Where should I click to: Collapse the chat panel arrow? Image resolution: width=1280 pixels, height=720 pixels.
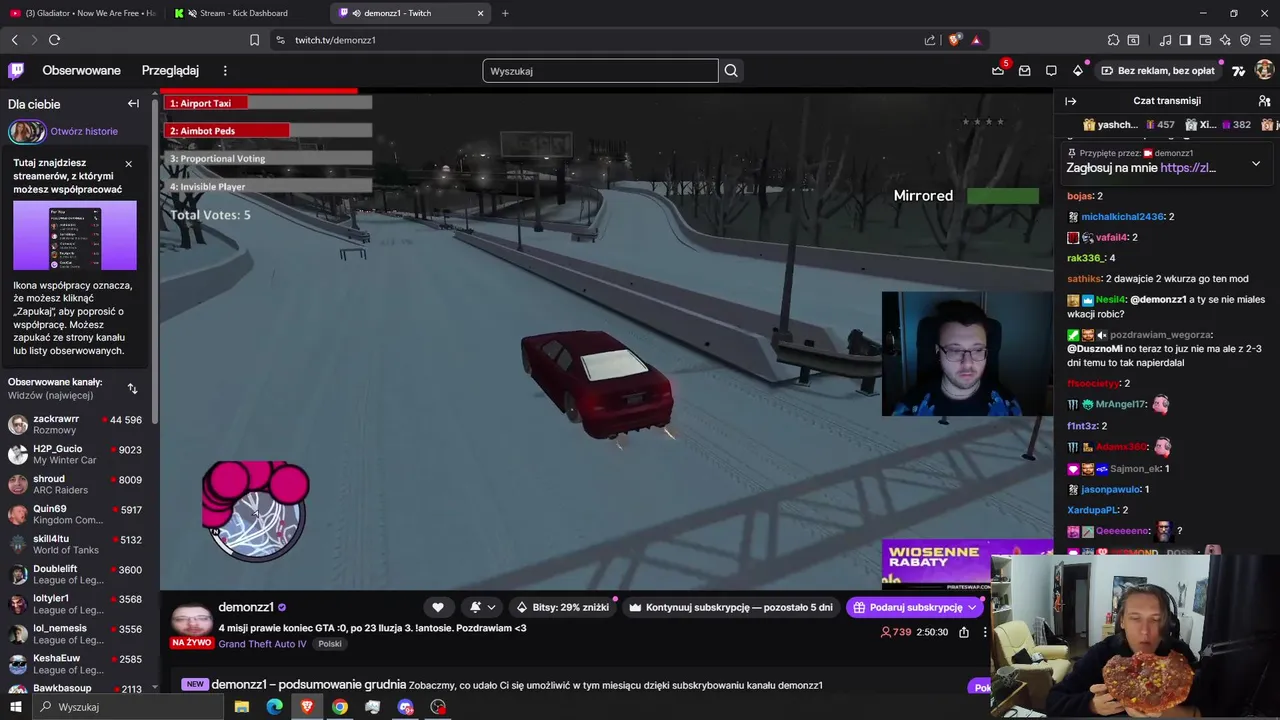coord(1071,101)
